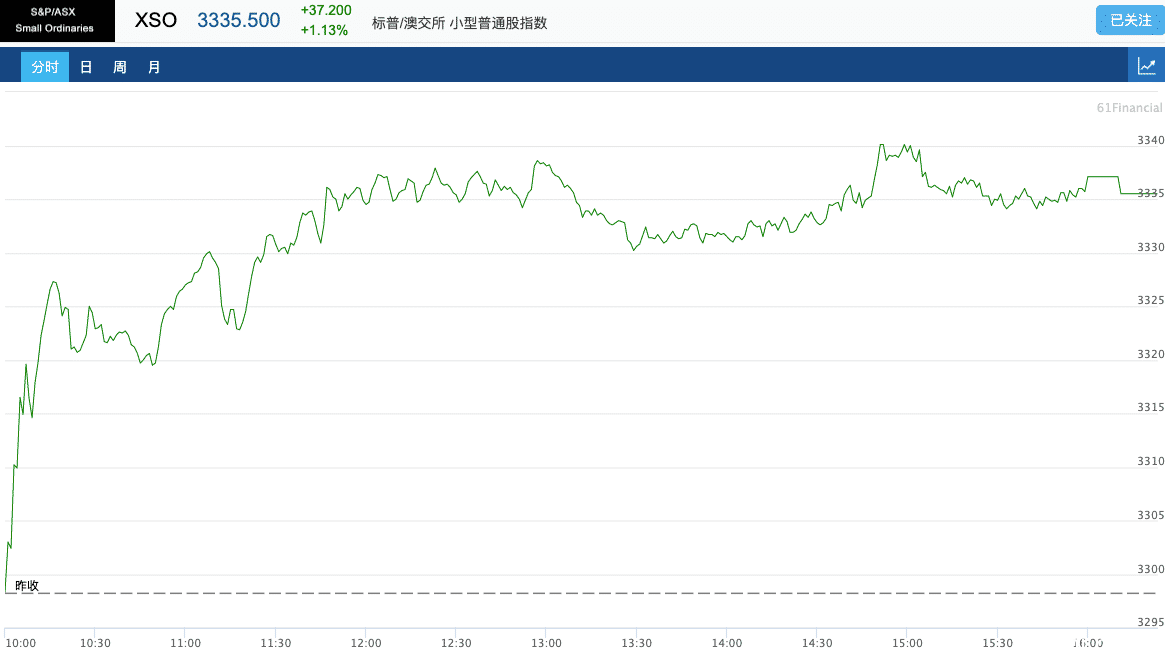Click the 昨收 previous close label
Viewport: 1165px width, 655px height.
click(x=27, y=585)
